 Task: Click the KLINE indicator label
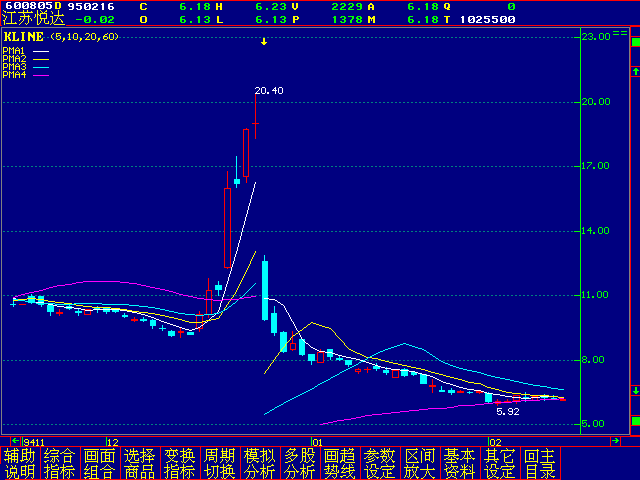pos(24,36)
